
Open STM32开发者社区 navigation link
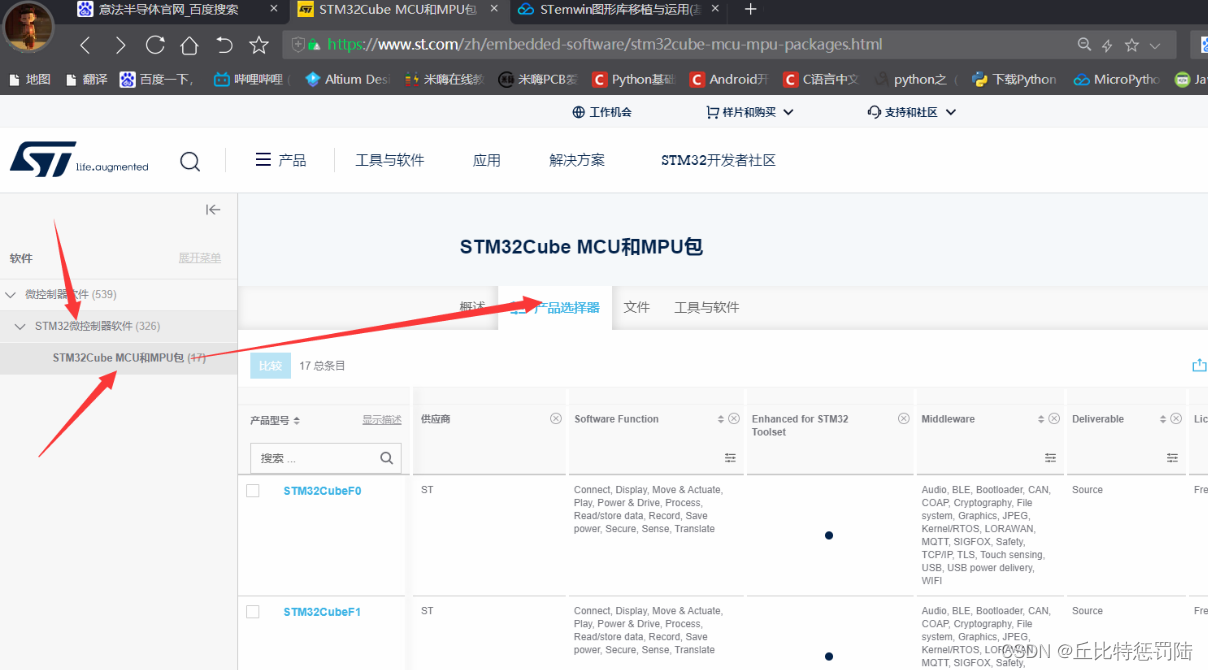click(718, 160)
